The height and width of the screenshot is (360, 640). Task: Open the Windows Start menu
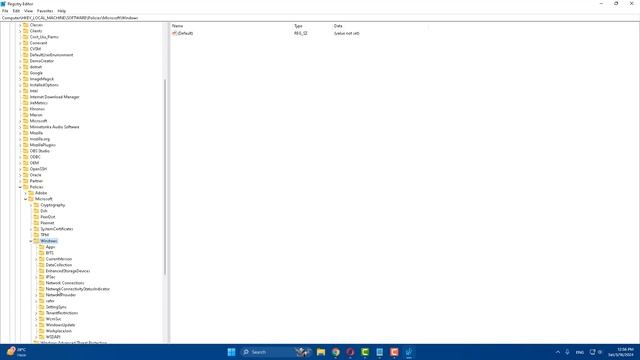pyautogui.click(x=231, y=352)
